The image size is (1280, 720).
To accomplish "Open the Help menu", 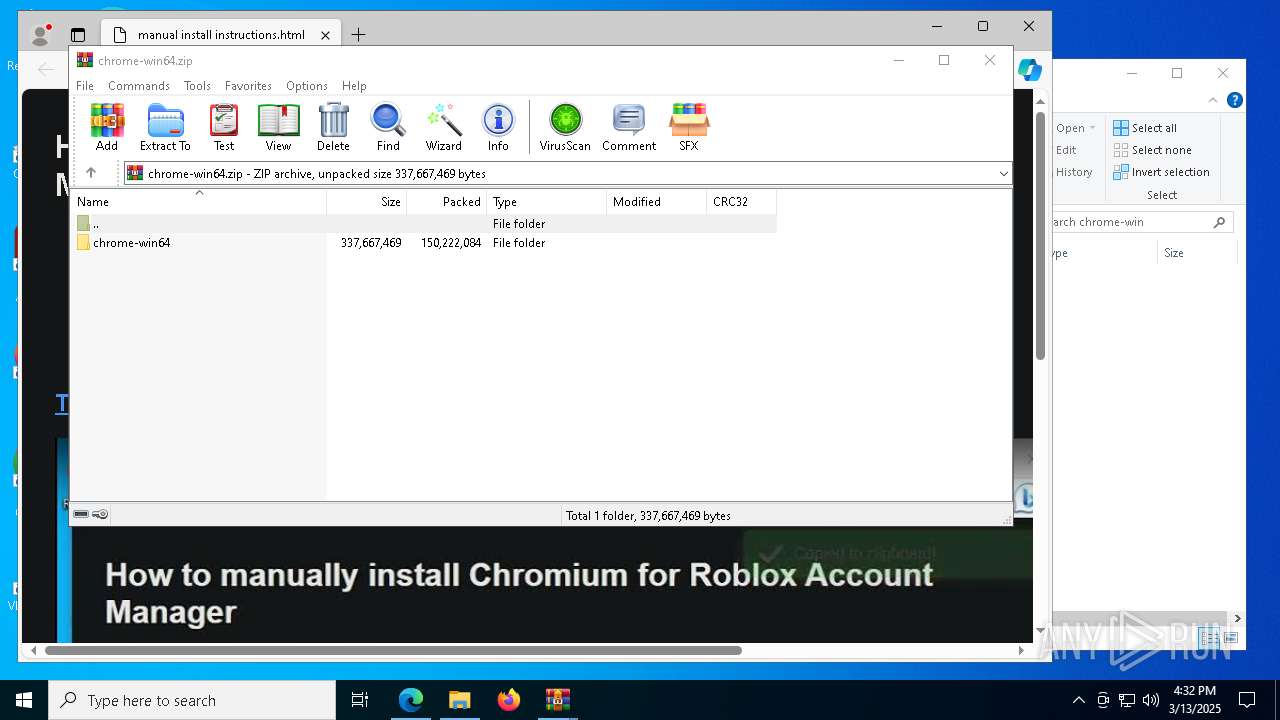I will (x=354, y=86).
